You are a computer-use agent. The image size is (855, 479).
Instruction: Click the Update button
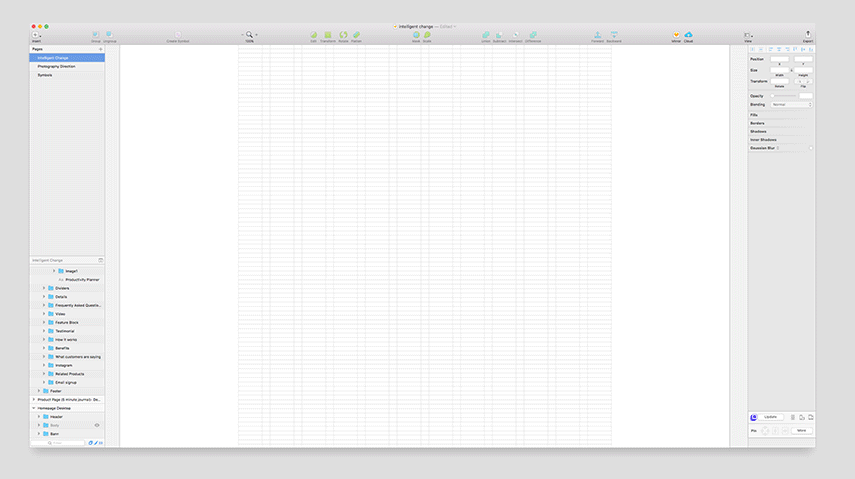(770, 417)
